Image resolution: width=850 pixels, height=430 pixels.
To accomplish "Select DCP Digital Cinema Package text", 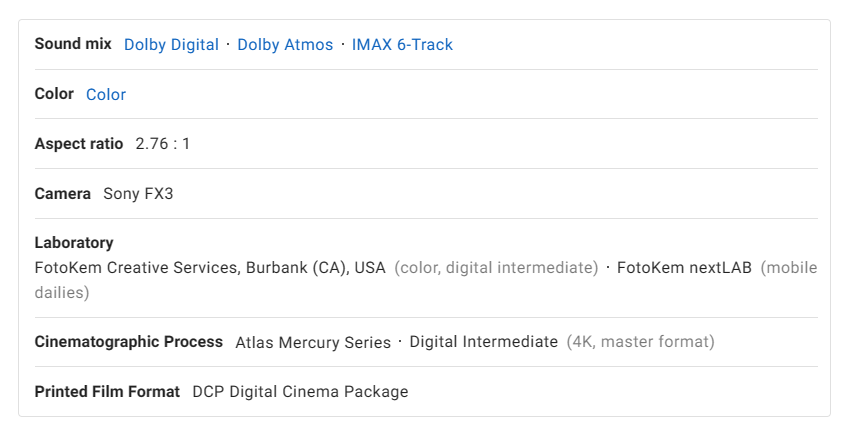I will (x=300, y=392).
